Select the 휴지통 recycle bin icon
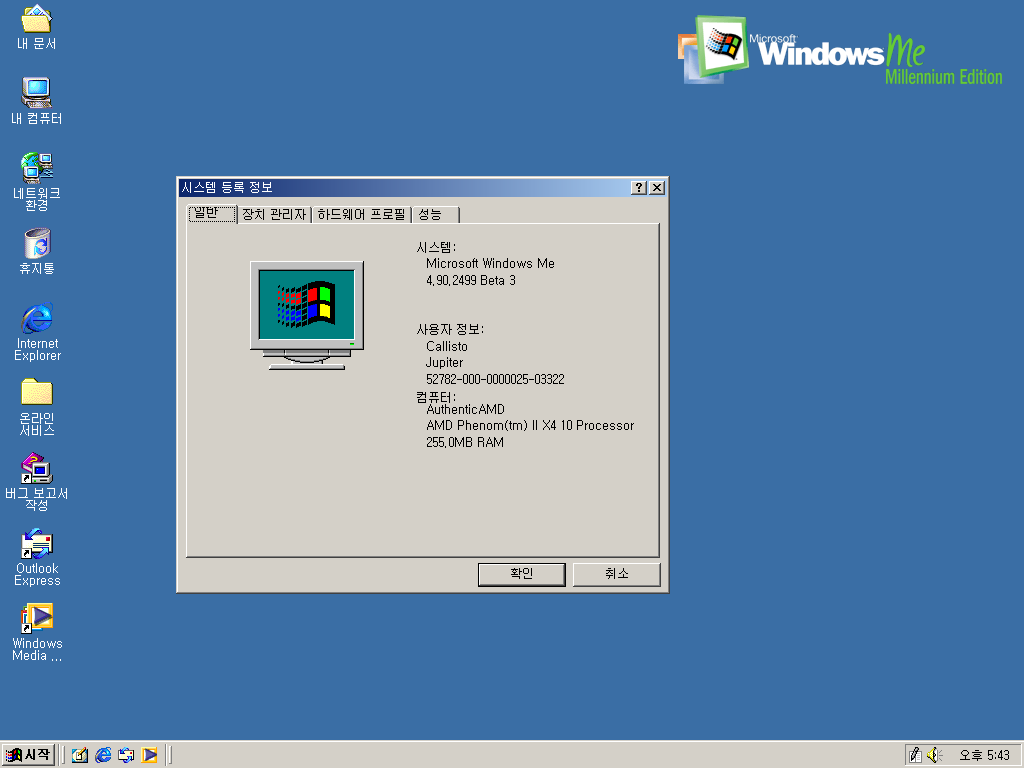This screenshot has height=768, width=1024. point(37,251)
